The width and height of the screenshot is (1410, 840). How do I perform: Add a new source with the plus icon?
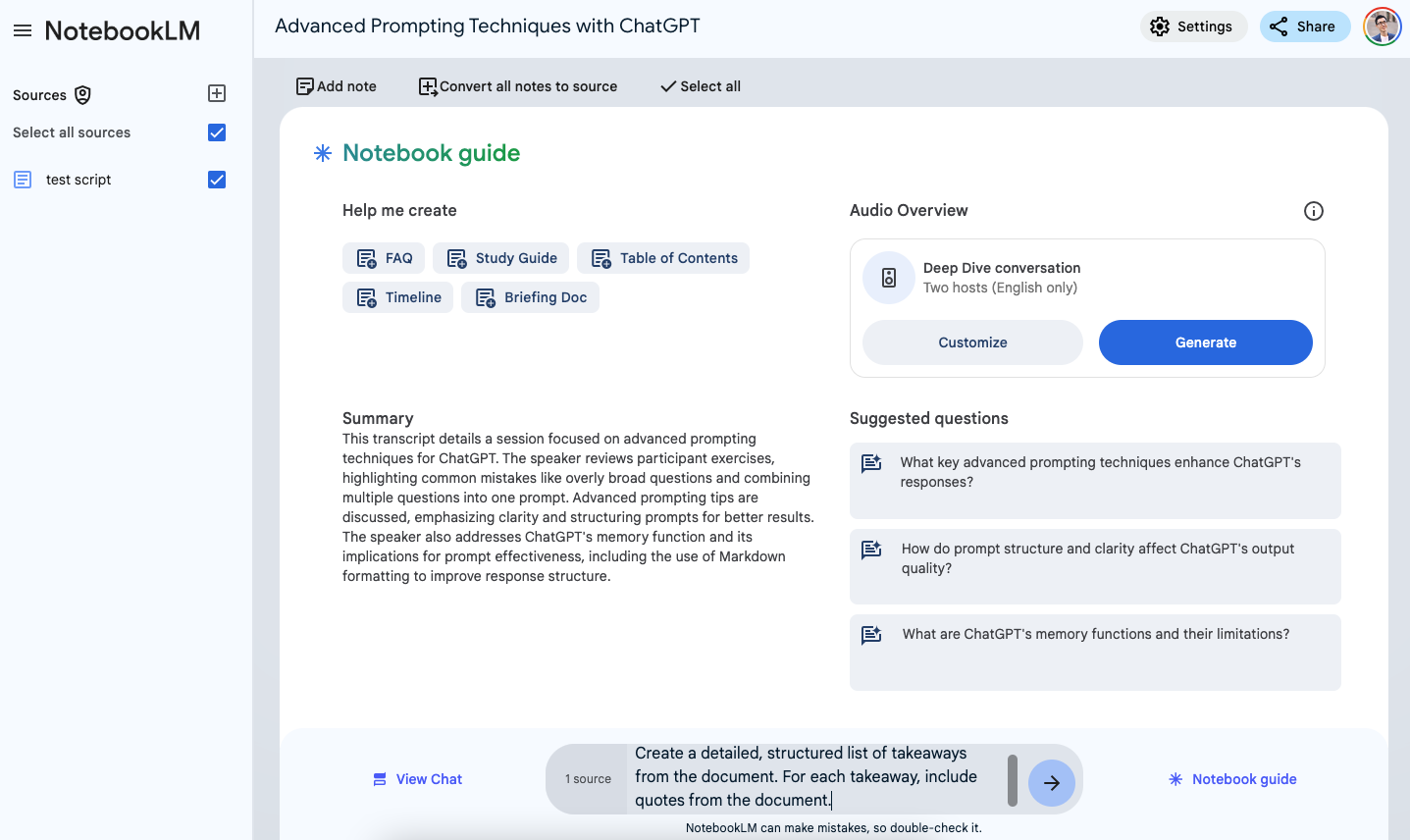[x=216, y=93]
